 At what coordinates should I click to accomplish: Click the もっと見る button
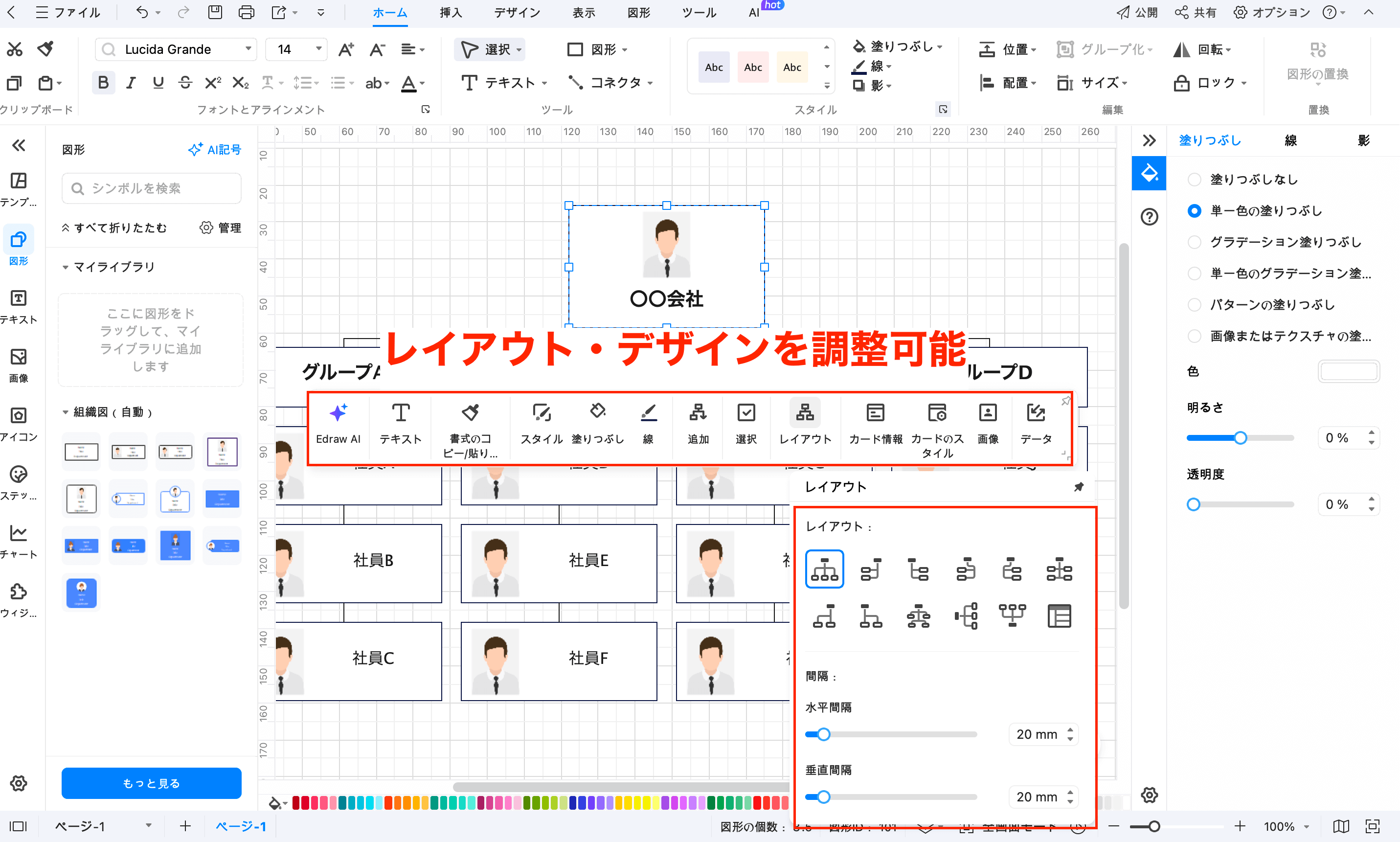click(151, 783)
